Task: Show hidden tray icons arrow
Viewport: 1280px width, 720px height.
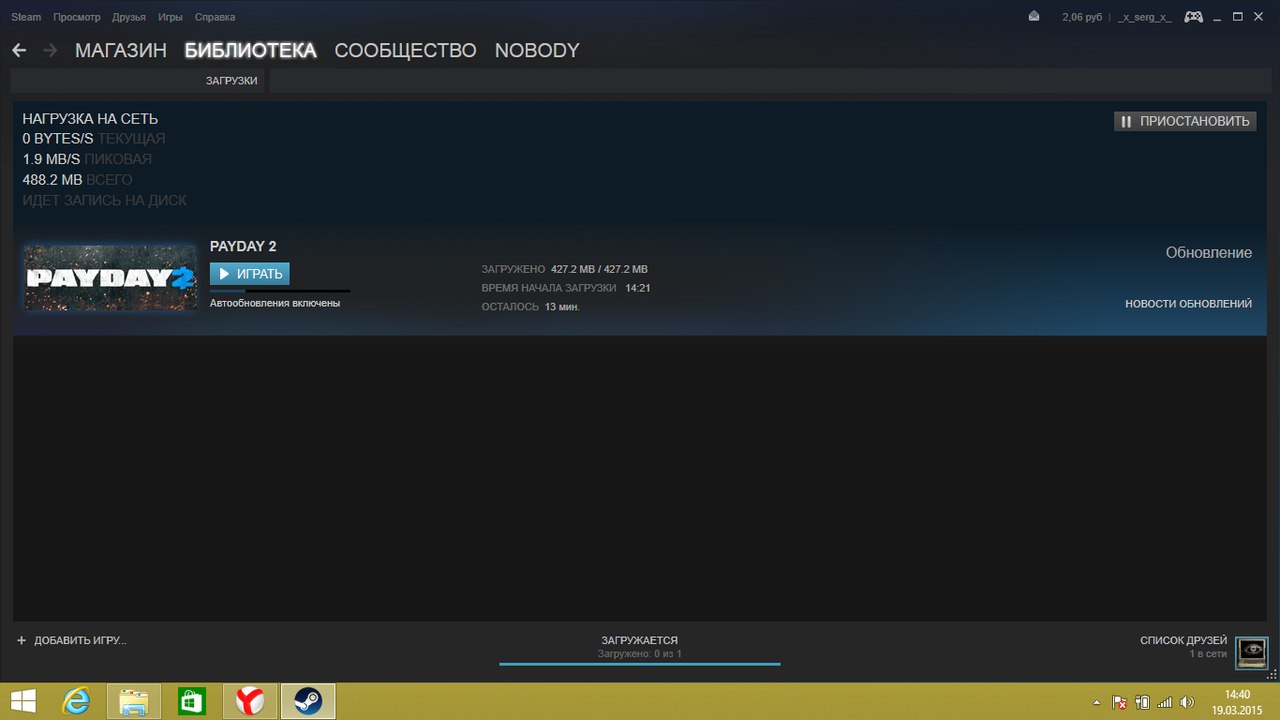Action: tap(1096, 702)
